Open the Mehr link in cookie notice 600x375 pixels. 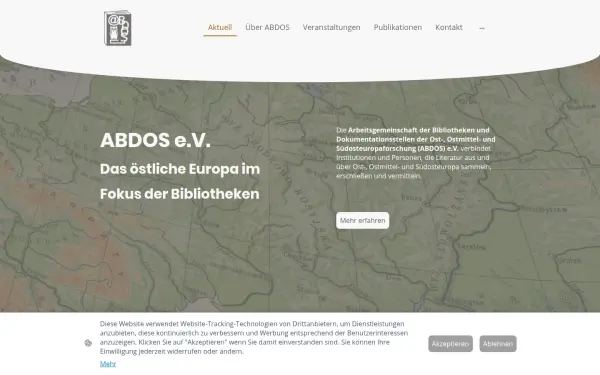click(x=108, y=364)
